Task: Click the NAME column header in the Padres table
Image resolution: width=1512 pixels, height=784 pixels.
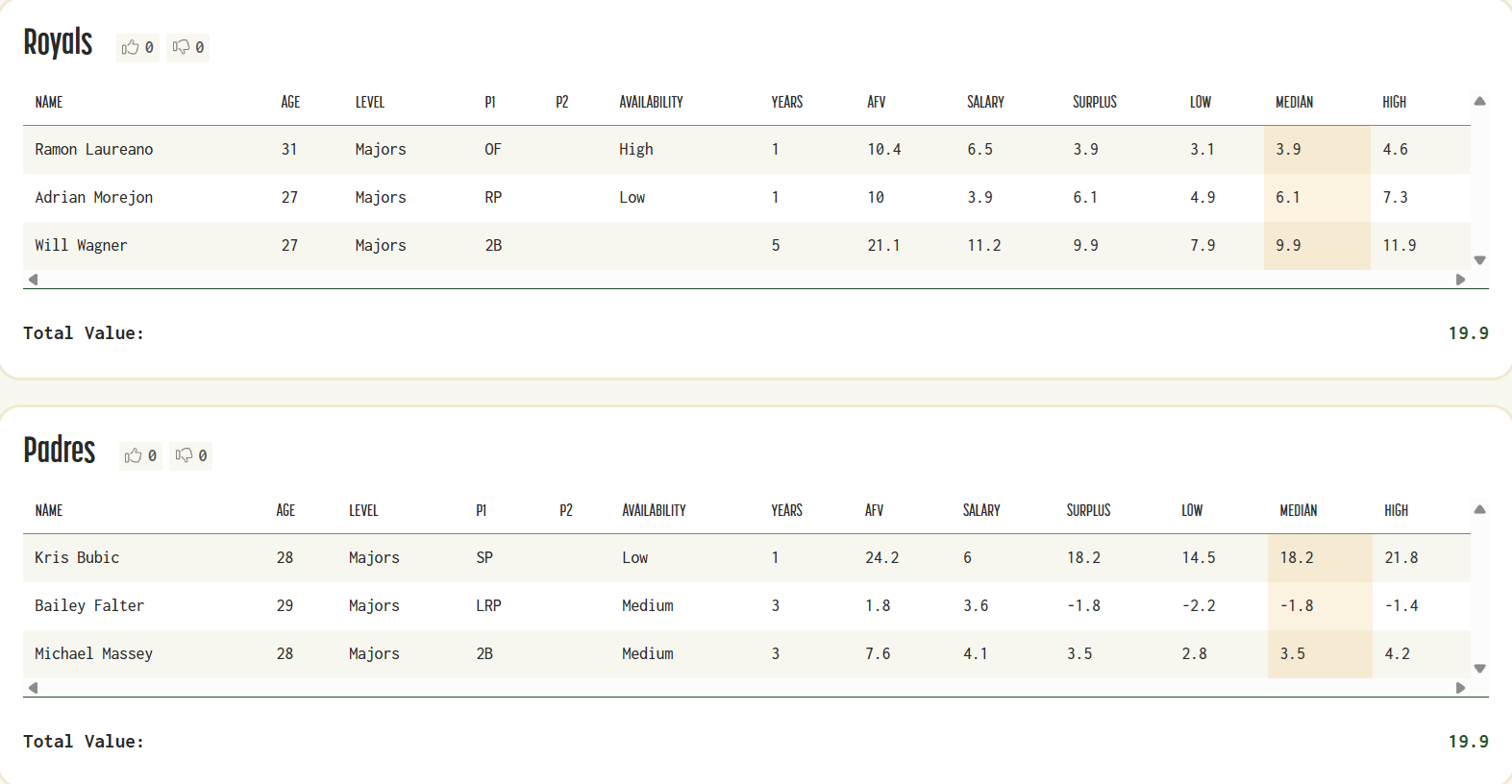Action: point(49,510)
